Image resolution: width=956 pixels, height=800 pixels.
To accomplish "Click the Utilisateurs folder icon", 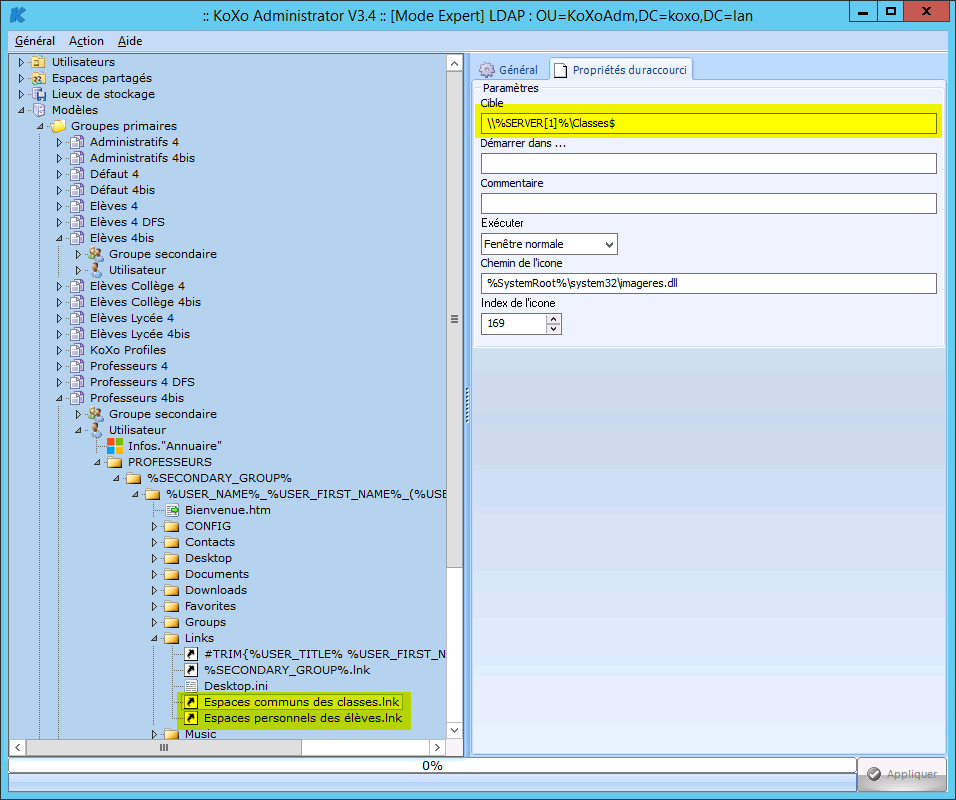I will 38,62.
